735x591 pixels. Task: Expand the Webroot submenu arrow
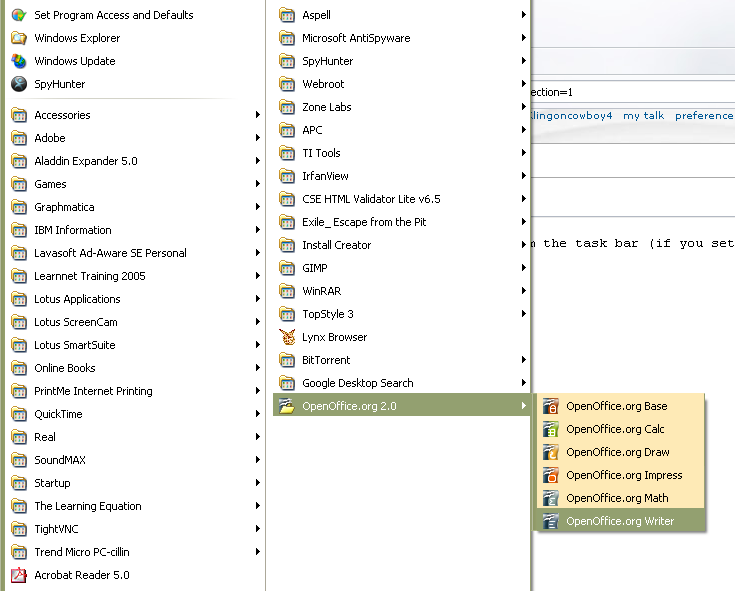[524, 84]
